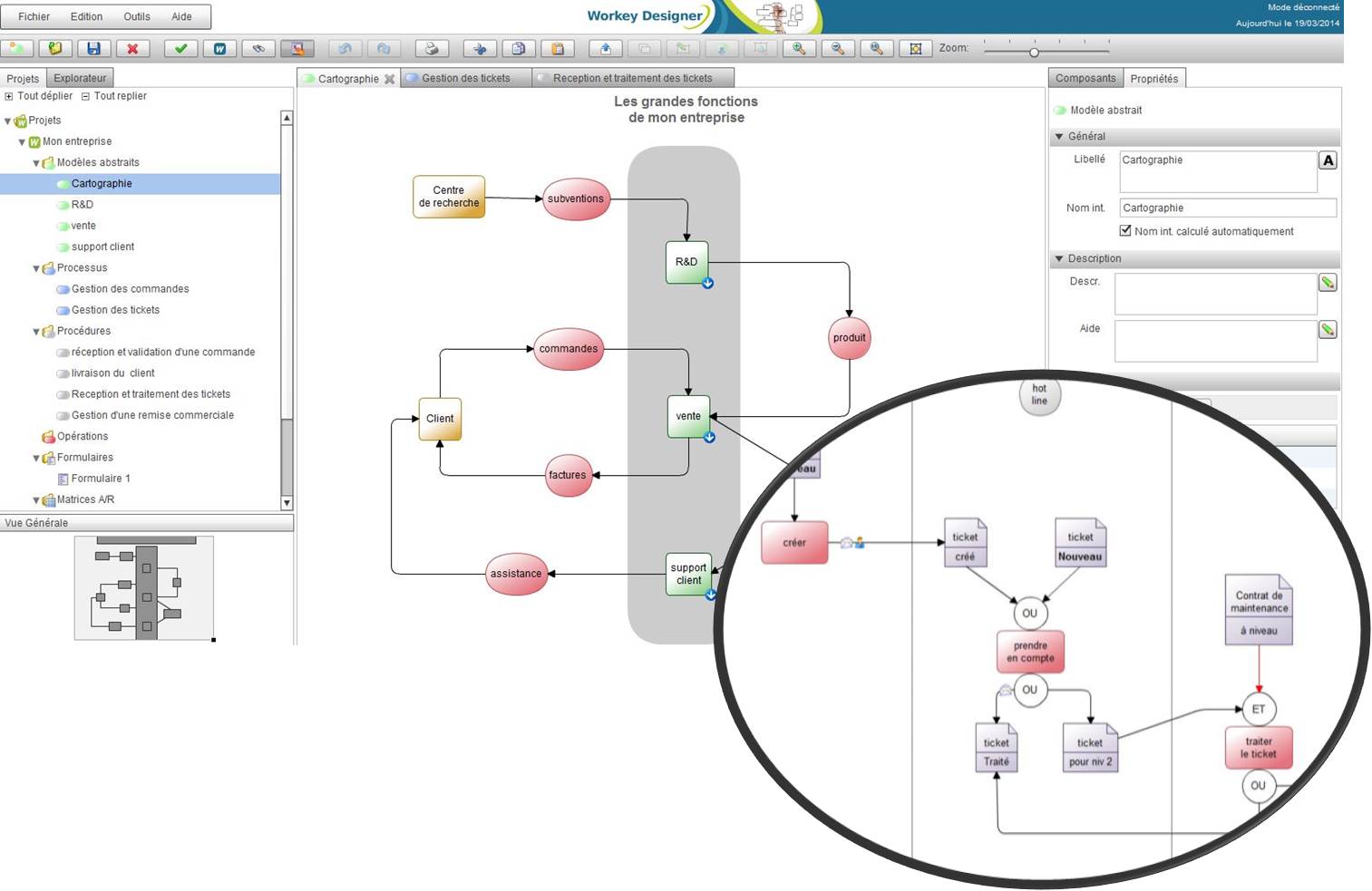Viewport: 1372px width, 891px height.
Task: Click the edit icon beside Aide field
Action: 1328,330
